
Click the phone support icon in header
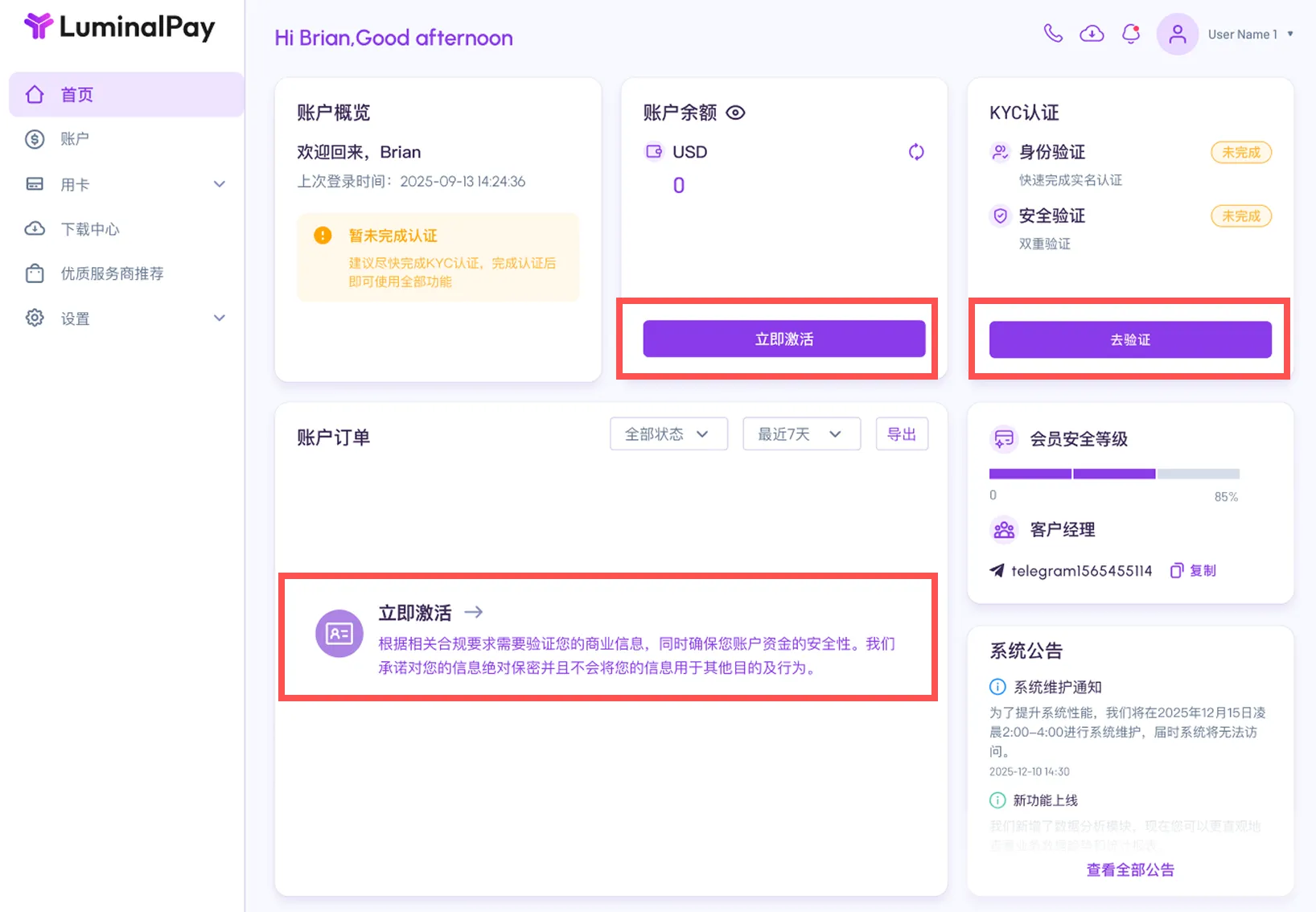coord(1053,33)
